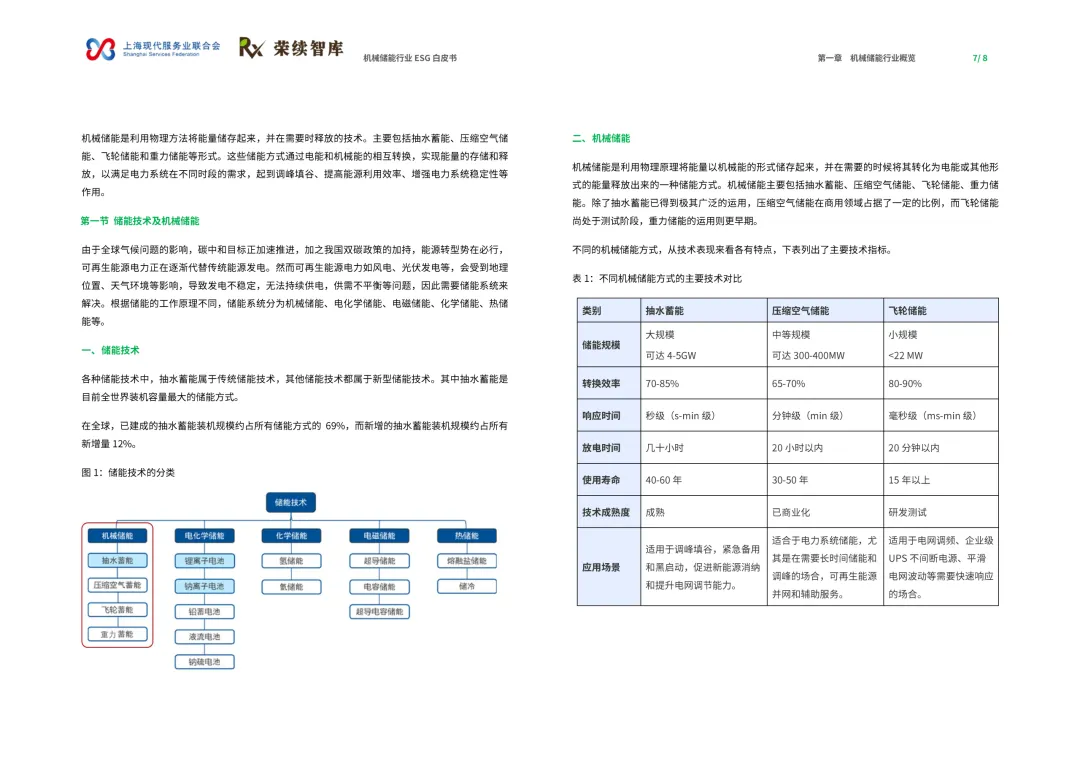1080x764 pixels.
Task: Click the 铅蓄电池 diagram node
Action: click(205, 612)
